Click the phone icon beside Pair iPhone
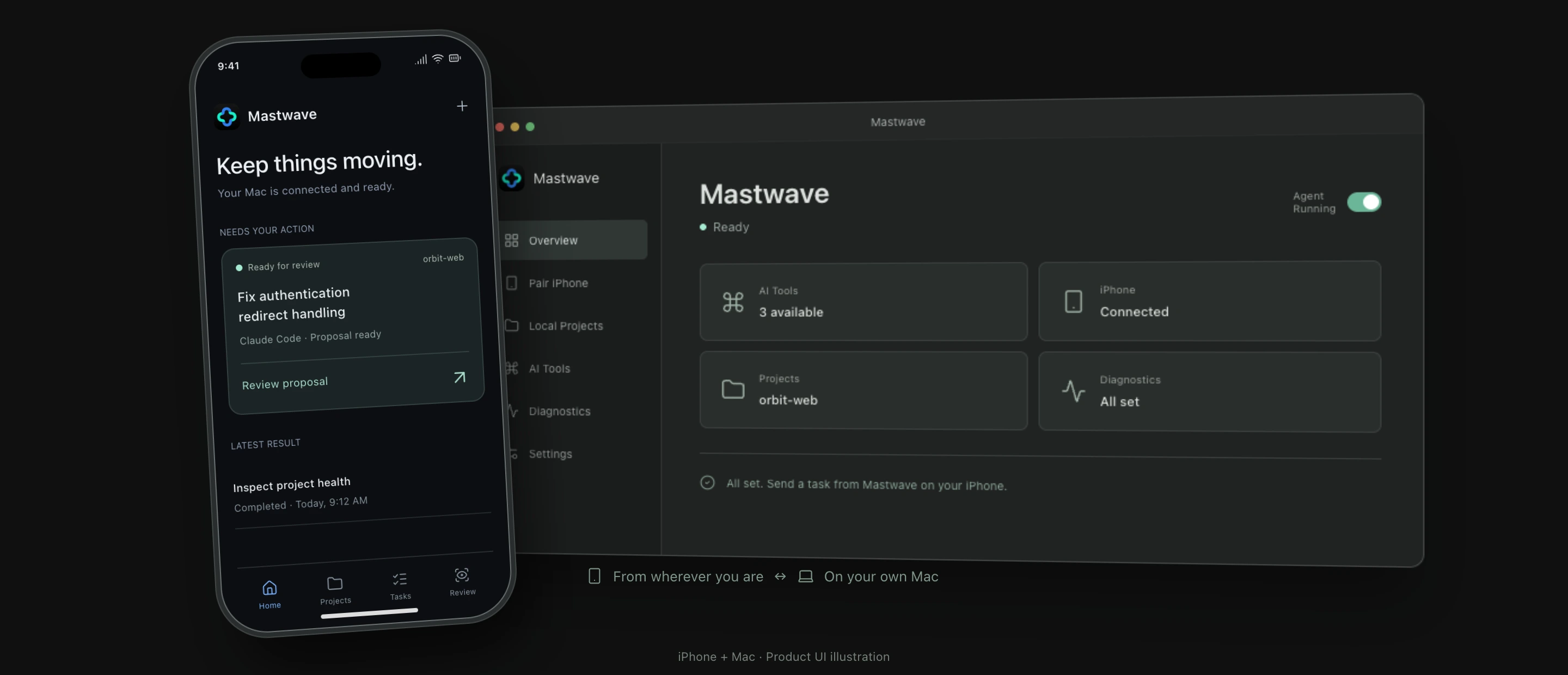Image resolution: width=1568 pixels, height=675 pixels. click(x=511, y=283)
